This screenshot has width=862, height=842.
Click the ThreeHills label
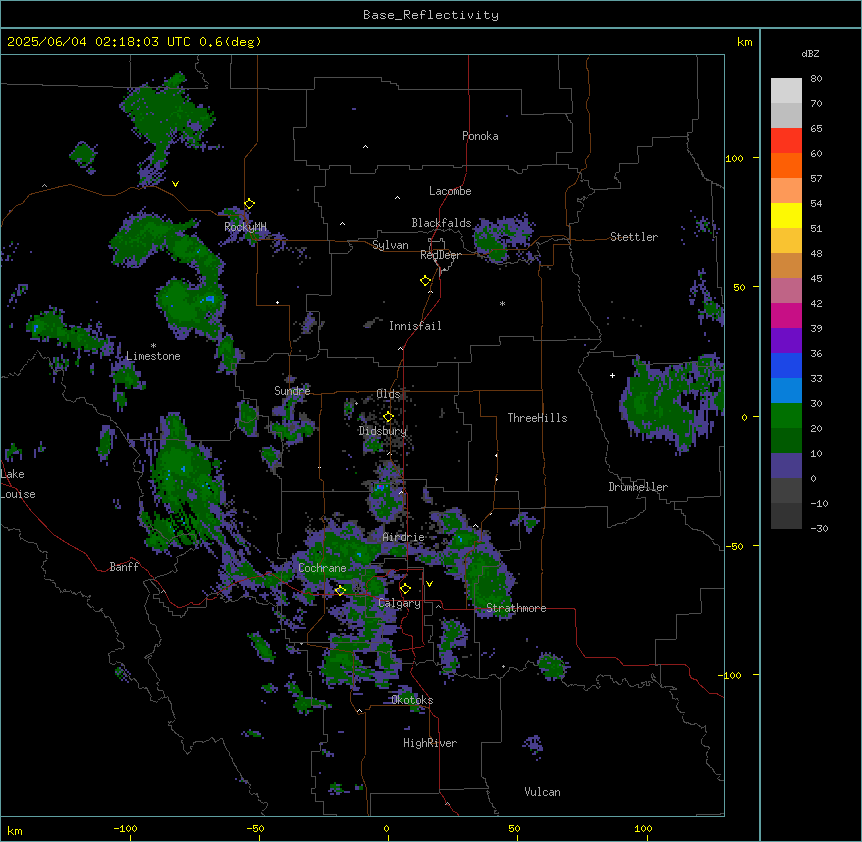click(x=537, y=418)
